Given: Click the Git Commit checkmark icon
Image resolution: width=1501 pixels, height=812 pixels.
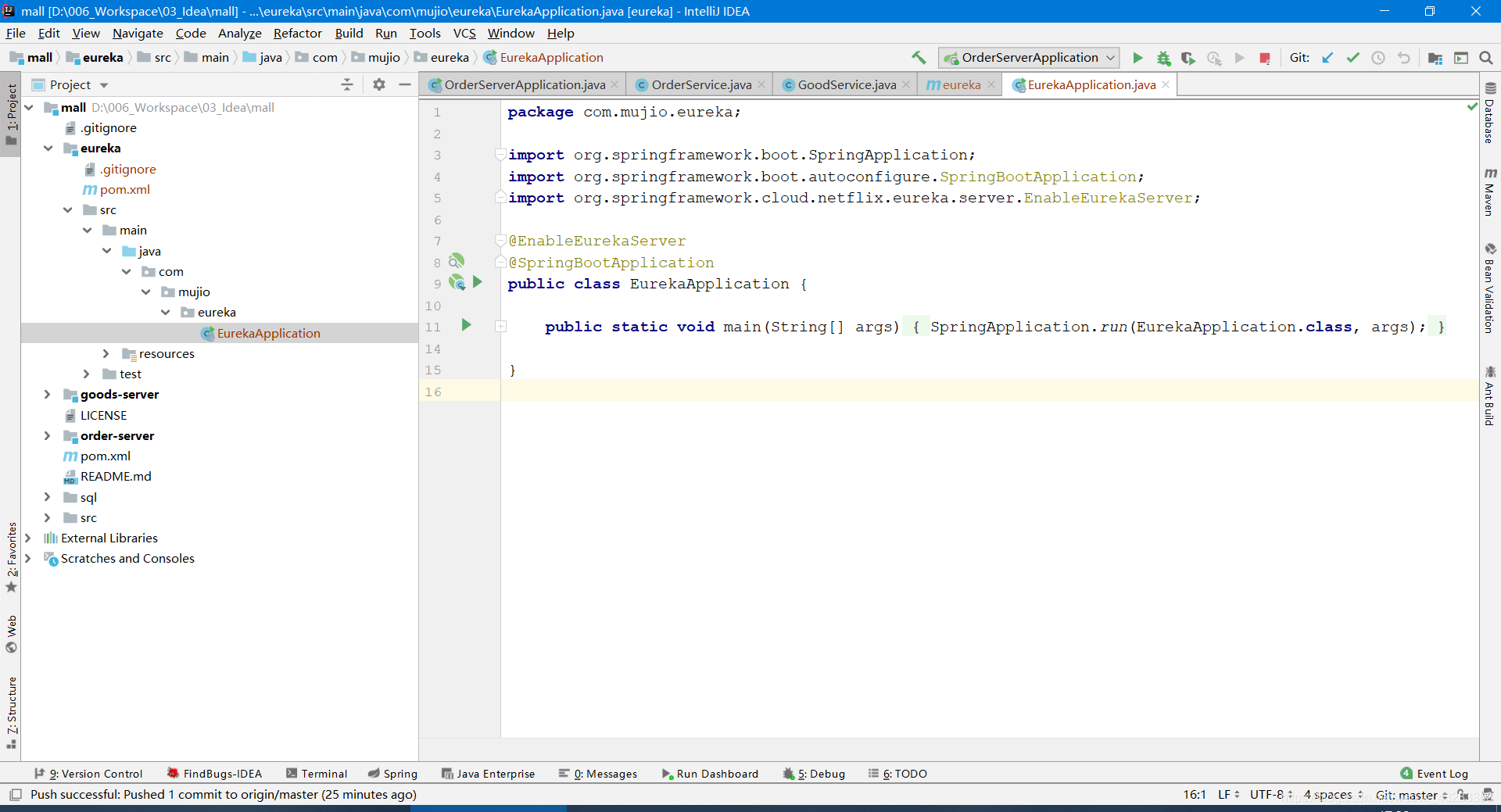Looking at the screenshot, I should pyautogui.click(x=1352, y=58).
